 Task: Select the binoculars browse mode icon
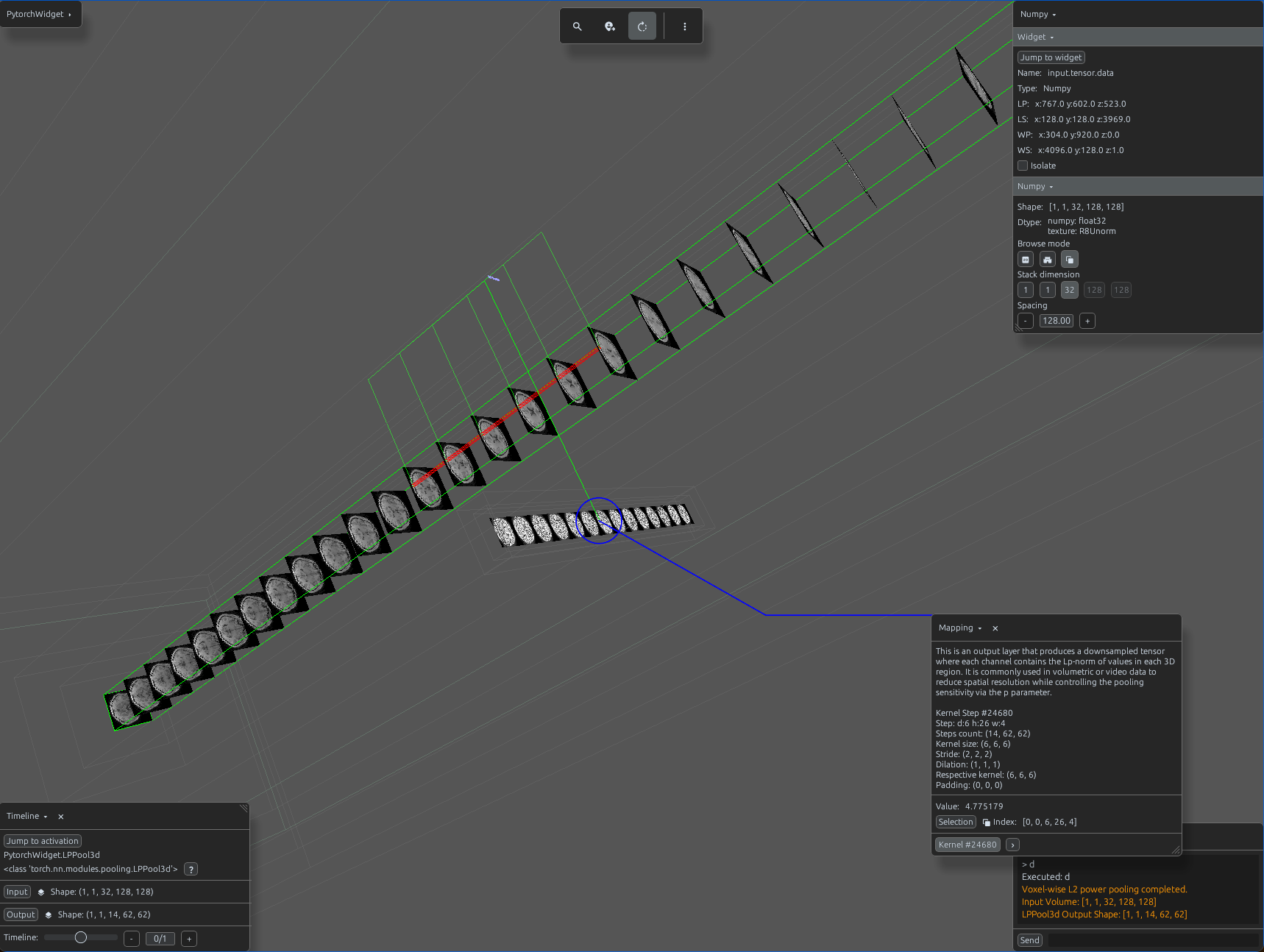pos(1048,259)
